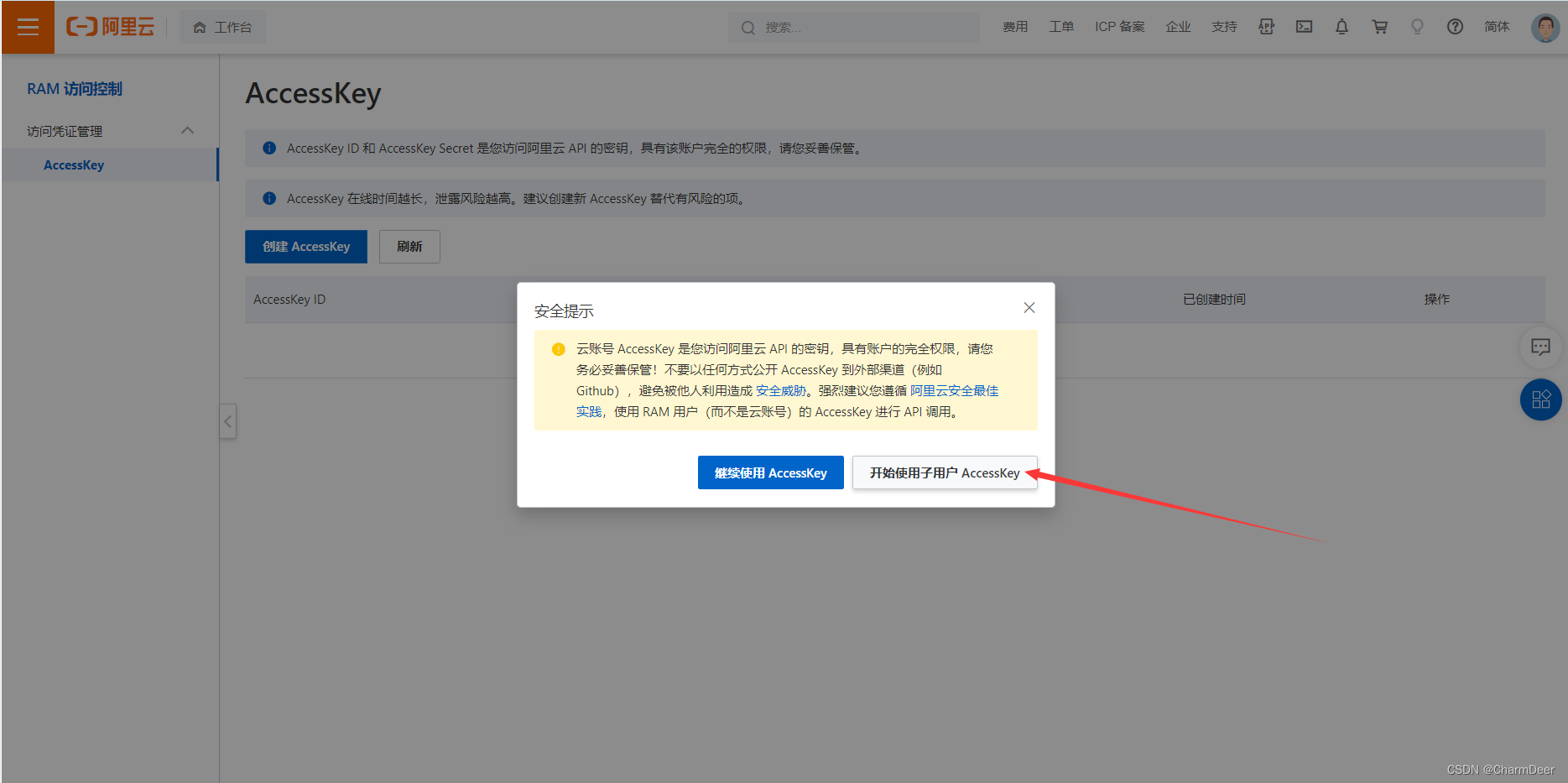Open the 支持 menu
This screenshot has width=1568, height=783.
1224,27
